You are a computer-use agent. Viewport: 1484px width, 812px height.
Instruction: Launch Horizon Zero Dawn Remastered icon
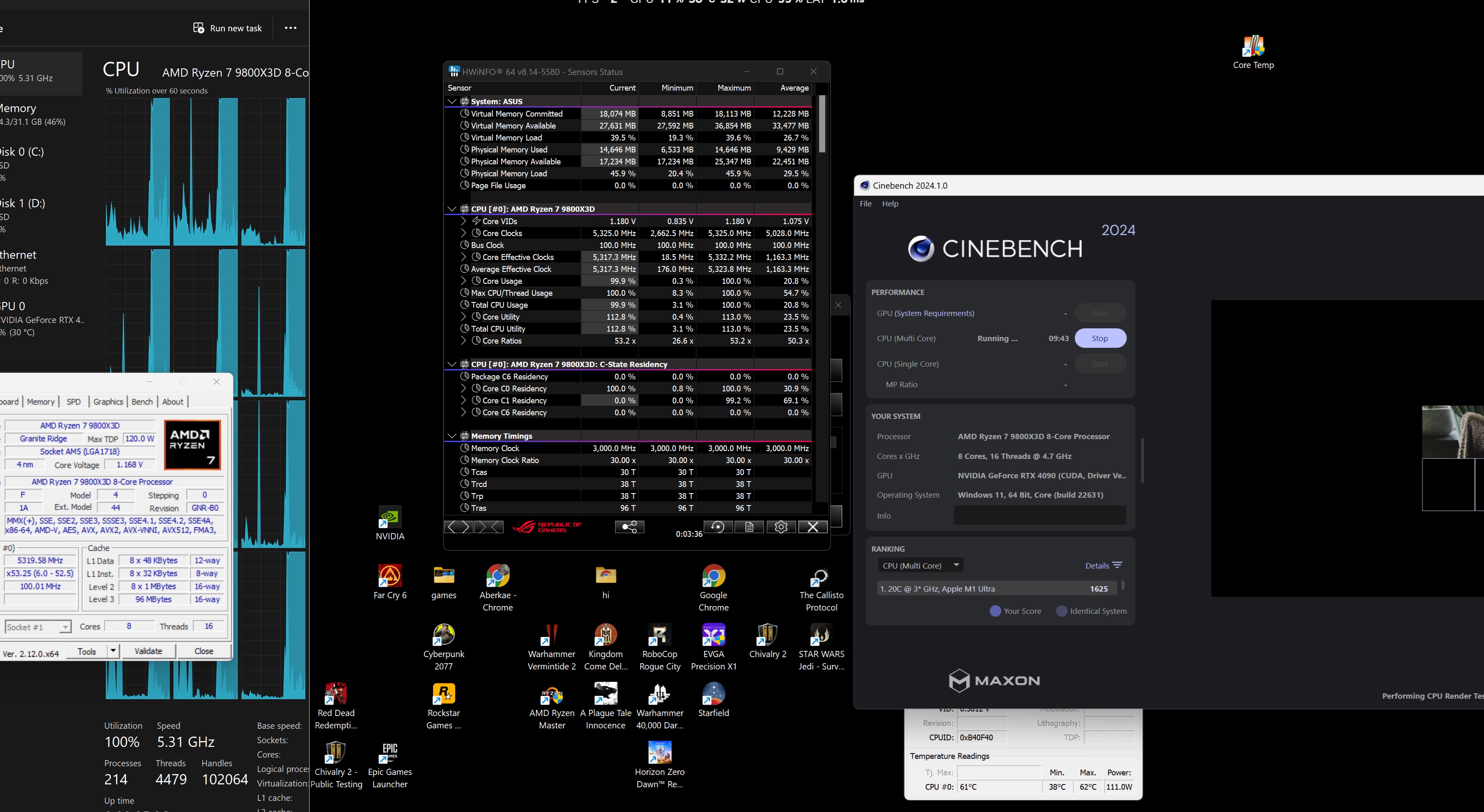(660, 765)
